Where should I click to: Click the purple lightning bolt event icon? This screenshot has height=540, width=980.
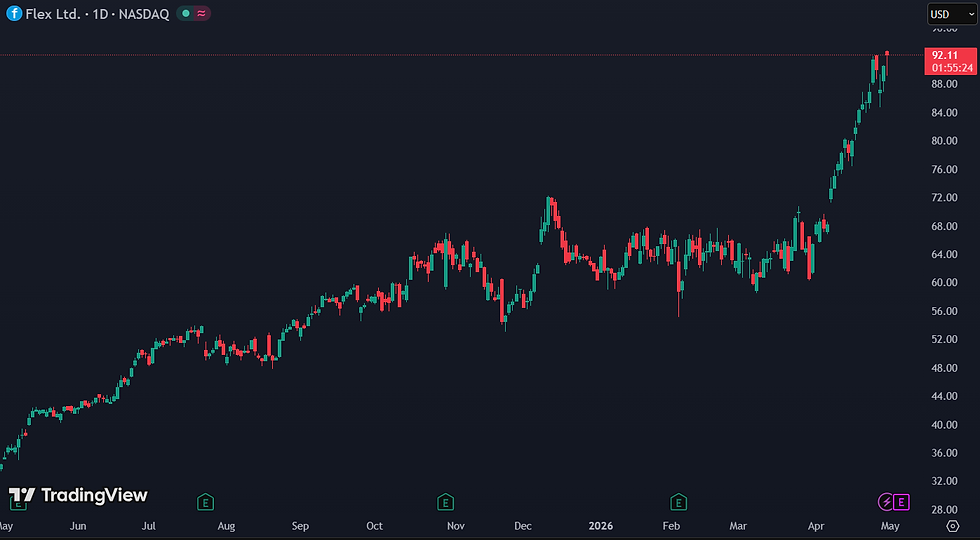click(x=886, y=501)
